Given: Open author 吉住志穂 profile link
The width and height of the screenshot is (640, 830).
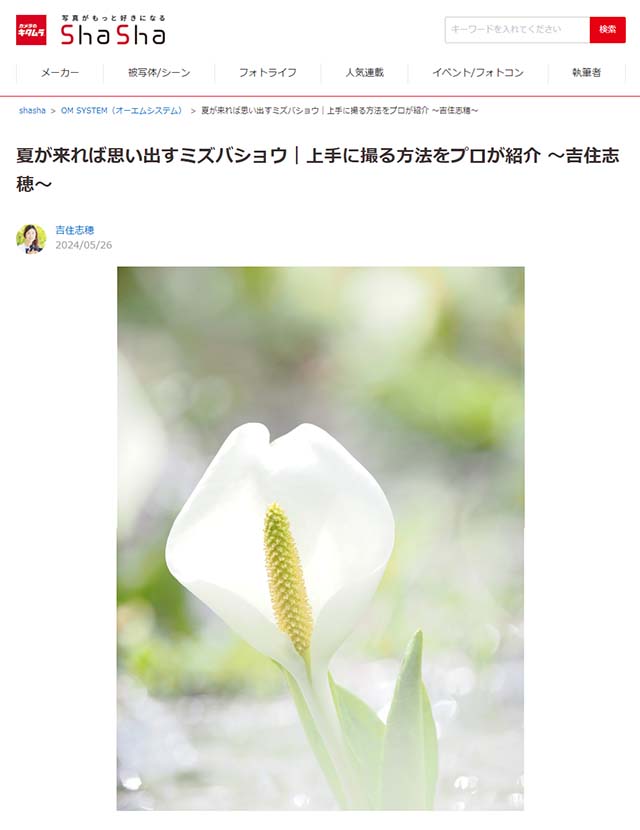Looking at the screenshot, I should pos(75,230).
